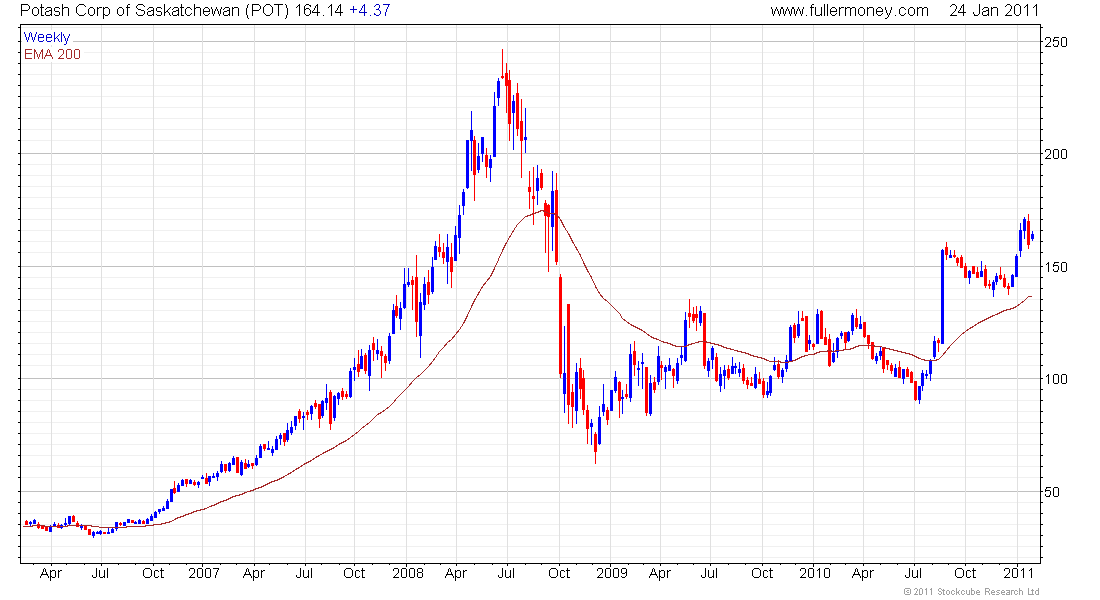
Task: Click the 'Oct' label between 2008 and 2009
Action: (x=559, y=573)
